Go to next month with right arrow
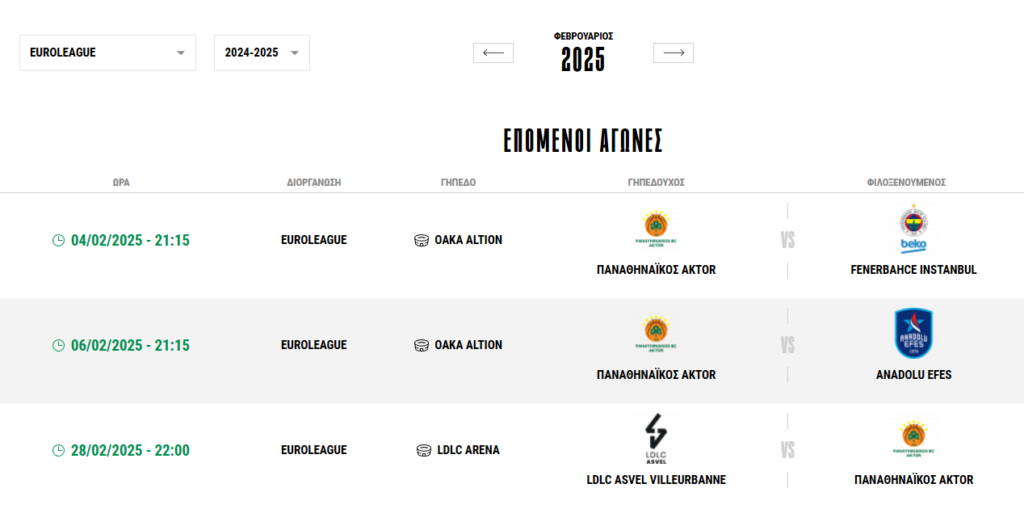 pos(673,53)
